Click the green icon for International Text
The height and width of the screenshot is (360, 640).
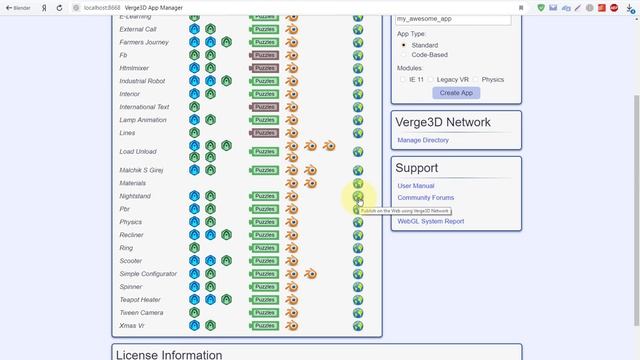194,107
